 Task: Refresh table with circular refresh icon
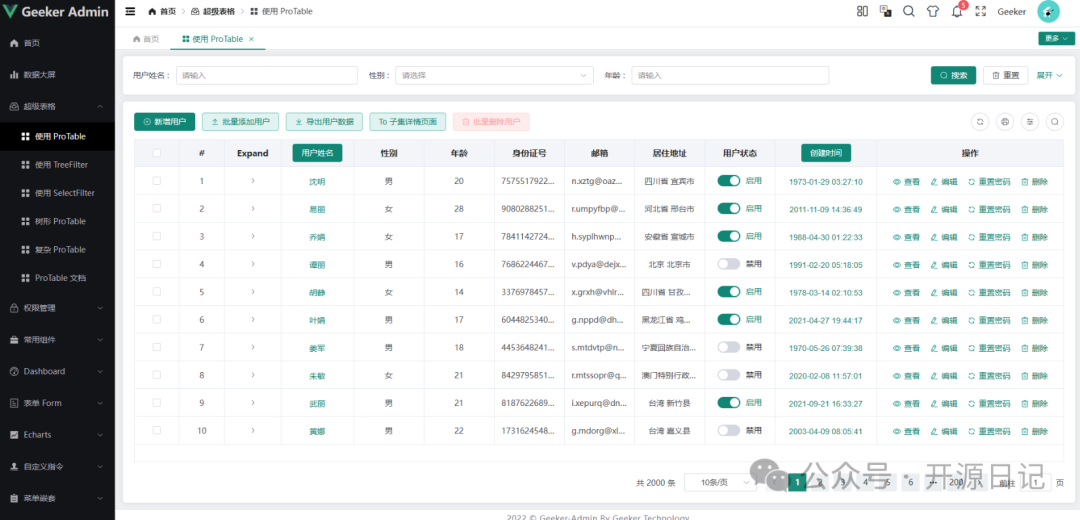[x=980, y=122]
